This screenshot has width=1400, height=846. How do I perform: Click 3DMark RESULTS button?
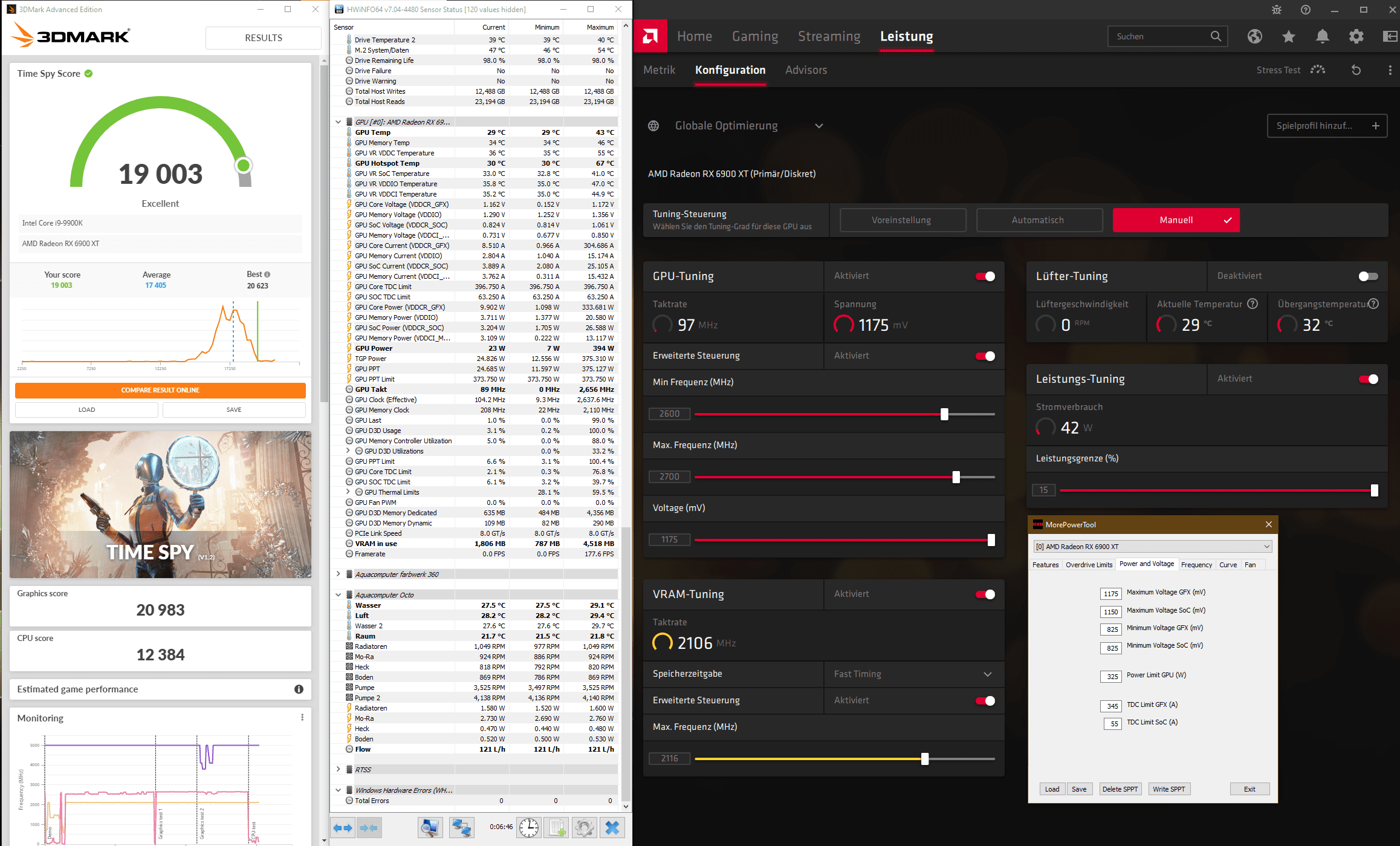[x=263, y=37]
